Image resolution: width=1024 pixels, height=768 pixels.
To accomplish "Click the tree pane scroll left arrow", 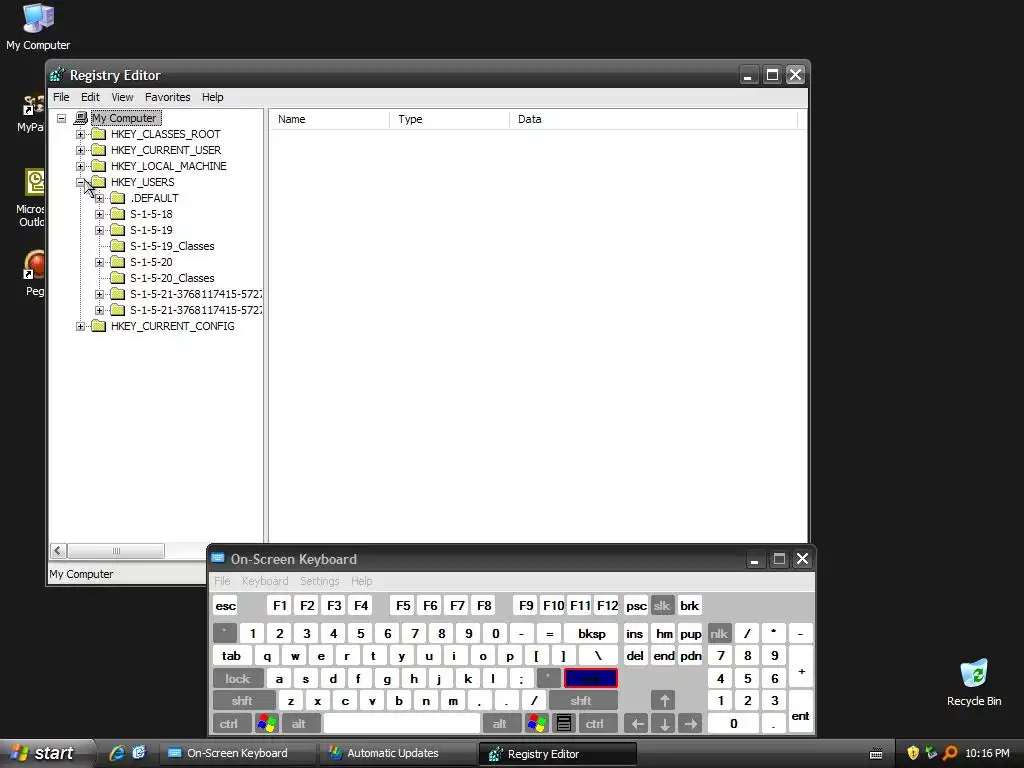I will (x=58, y=551).
